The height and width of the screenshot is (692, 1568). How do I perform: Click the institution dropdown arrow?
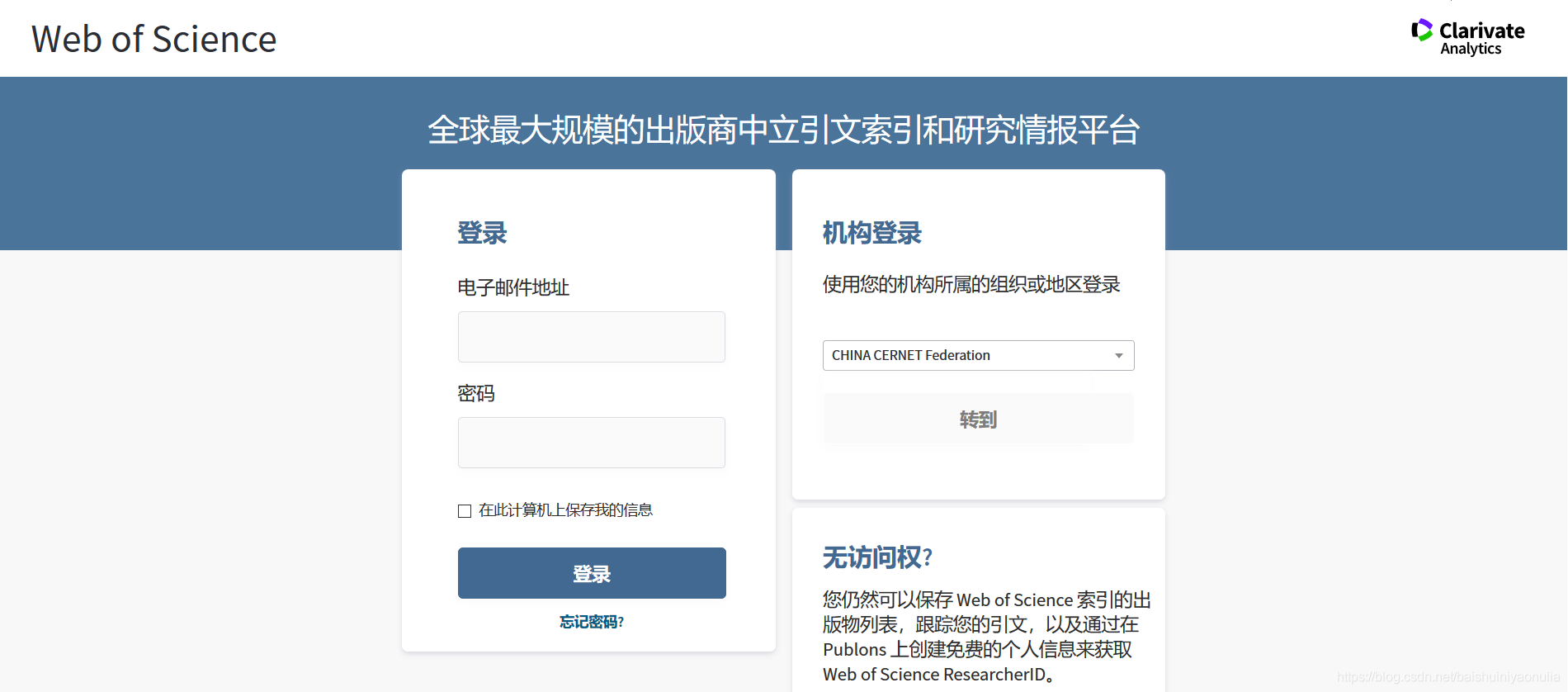coord(1119,356)
